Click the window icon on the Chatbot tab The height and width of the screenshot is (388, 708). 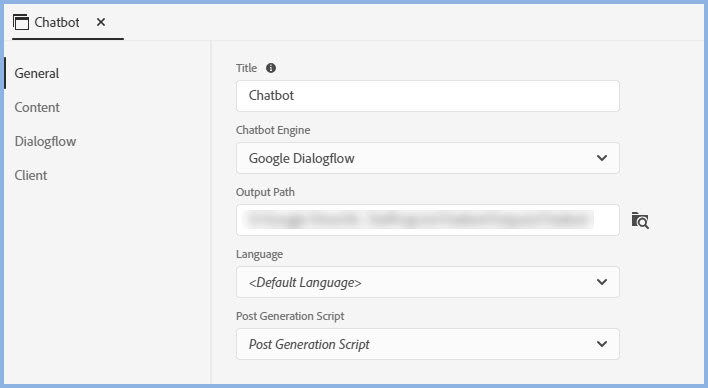click(x=21, y=22)
